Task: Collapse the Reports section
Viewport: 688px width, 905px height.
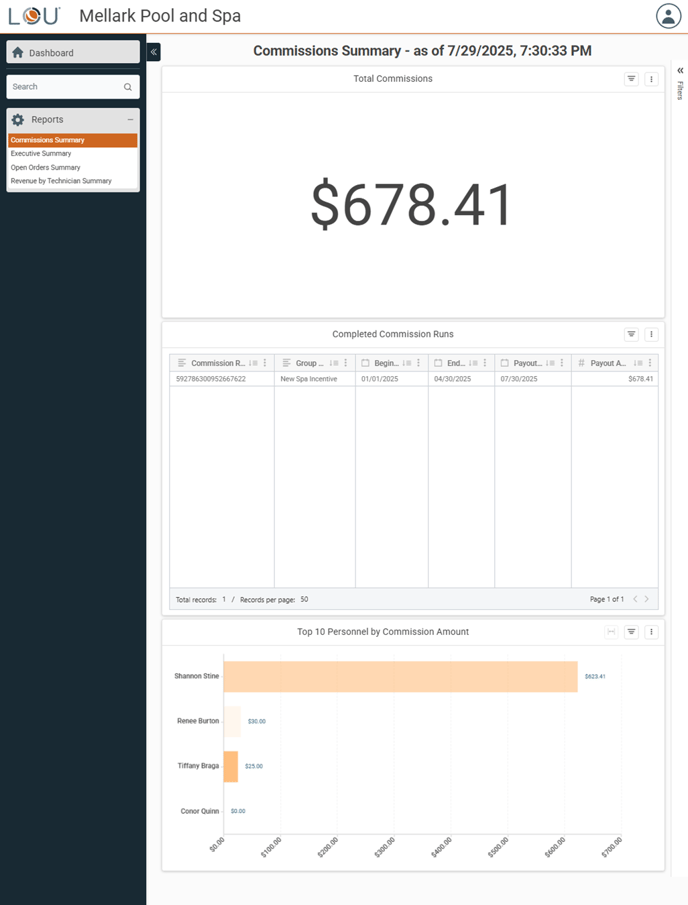Action: tap(130, 120)
